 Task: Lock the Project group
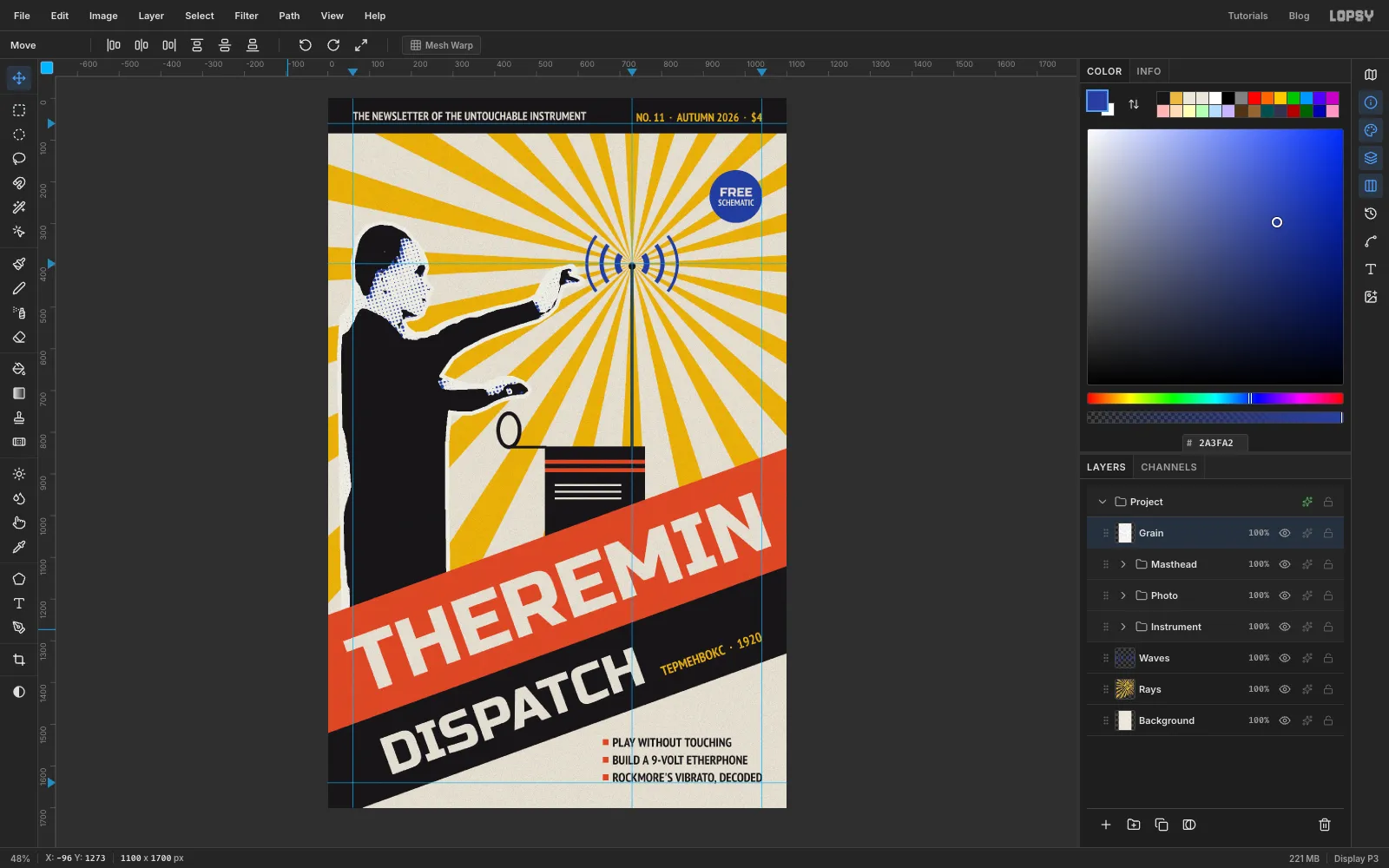1328,502
